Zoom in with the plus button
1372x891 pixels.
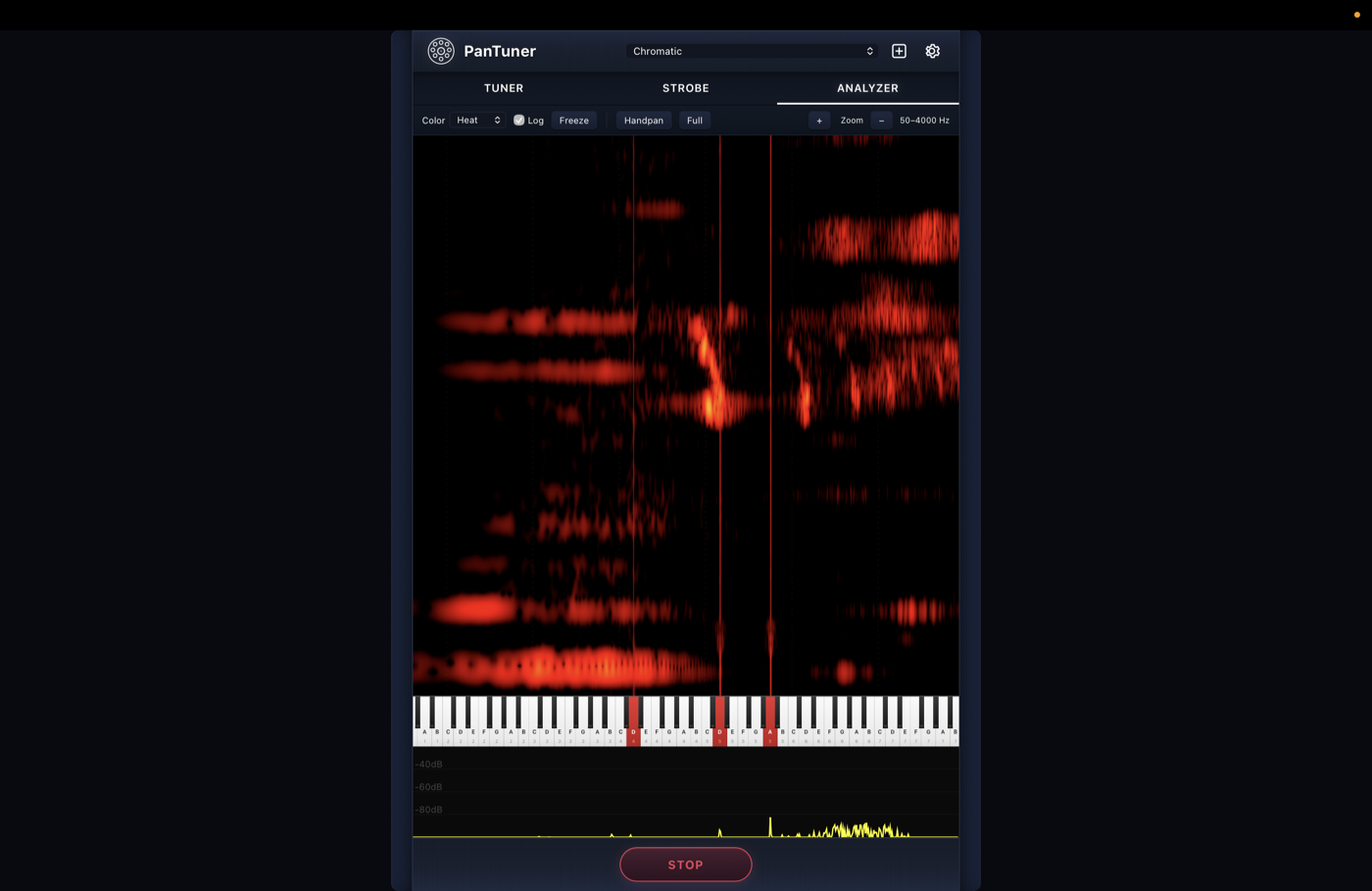tap(819, 121)
